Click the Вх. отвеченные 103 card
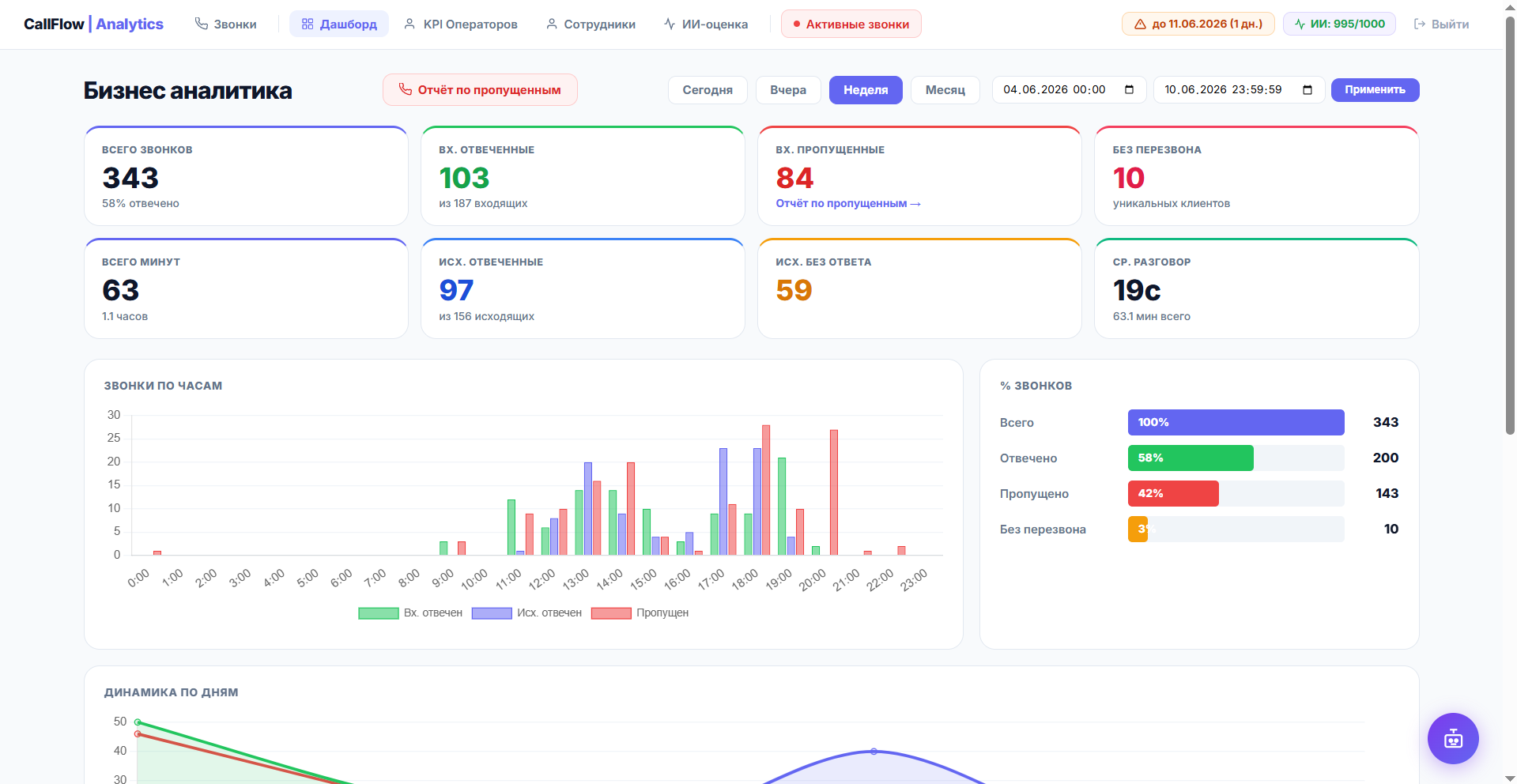The width and height of the screenshot is (1517, 784). 583,175
